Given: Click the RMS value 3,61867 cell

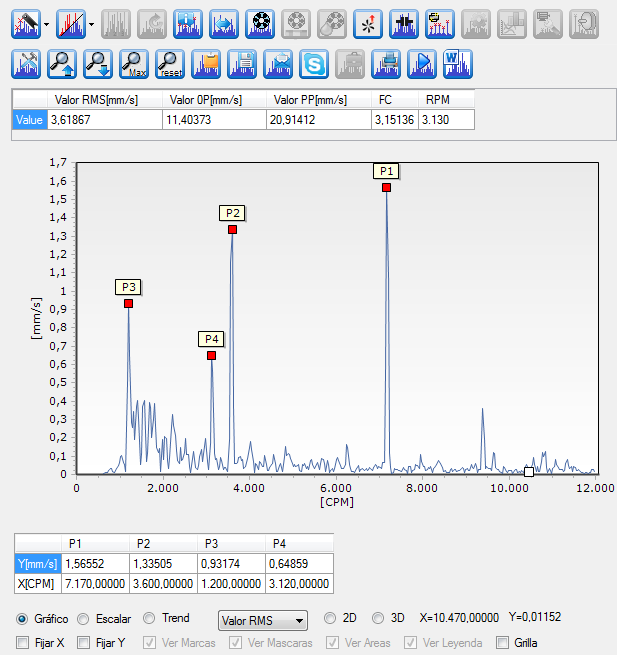Looking at the screenshot, I should point(105,120).
